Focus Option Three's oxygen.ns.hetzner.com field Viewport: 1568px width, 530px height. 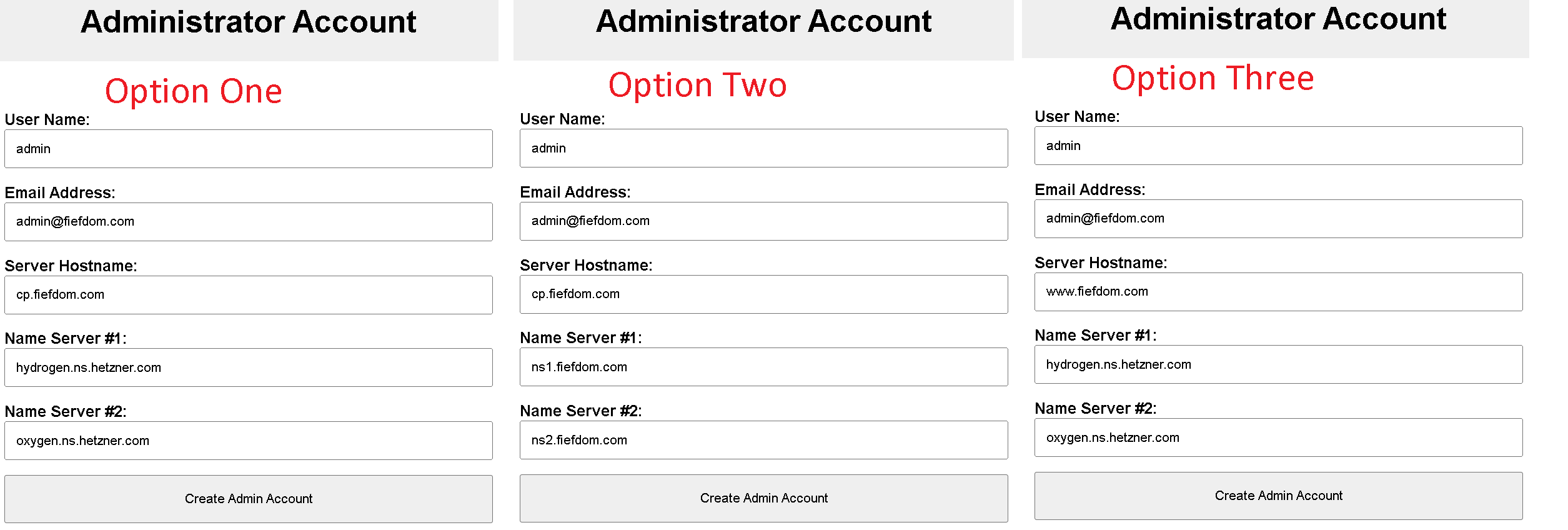[1278, 437]
